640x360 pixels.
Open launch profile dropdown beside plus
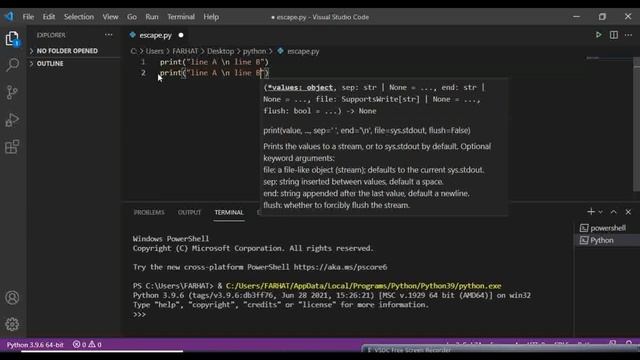pyautogui.click(x=600, y=212)
